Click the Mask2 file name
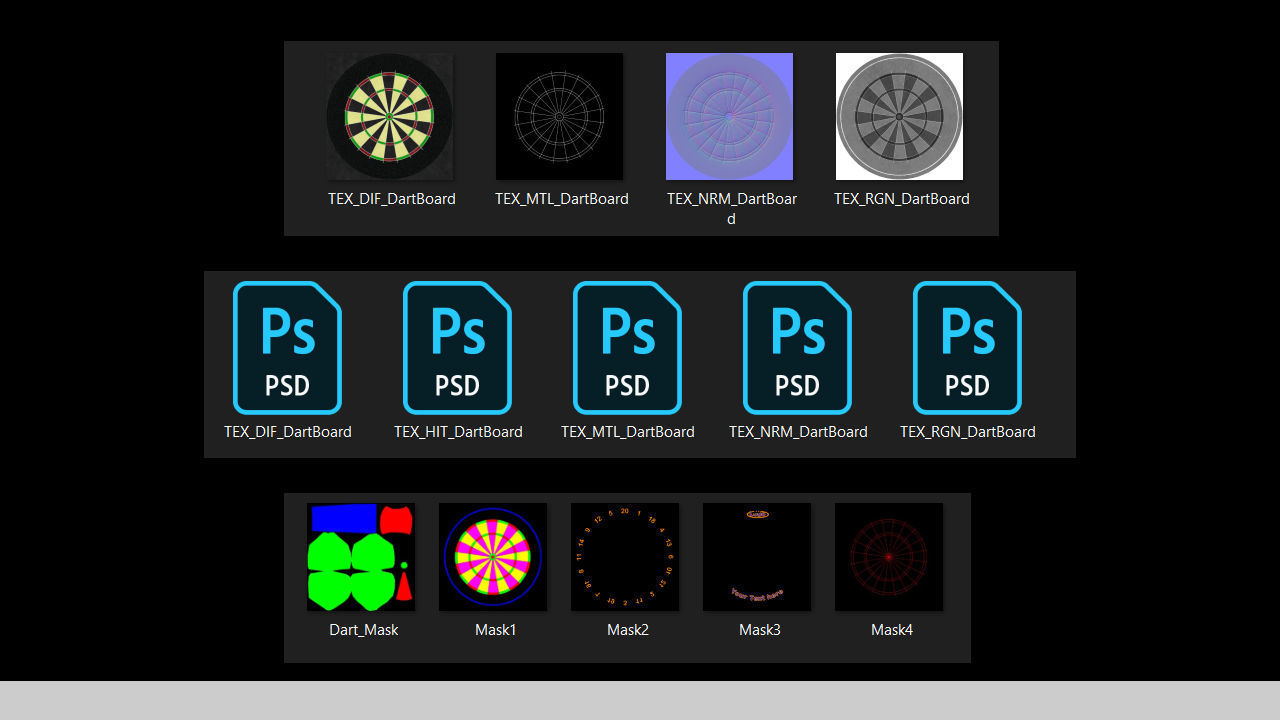Viewport: 1280px width, 720px height. [x=628, y=630]
